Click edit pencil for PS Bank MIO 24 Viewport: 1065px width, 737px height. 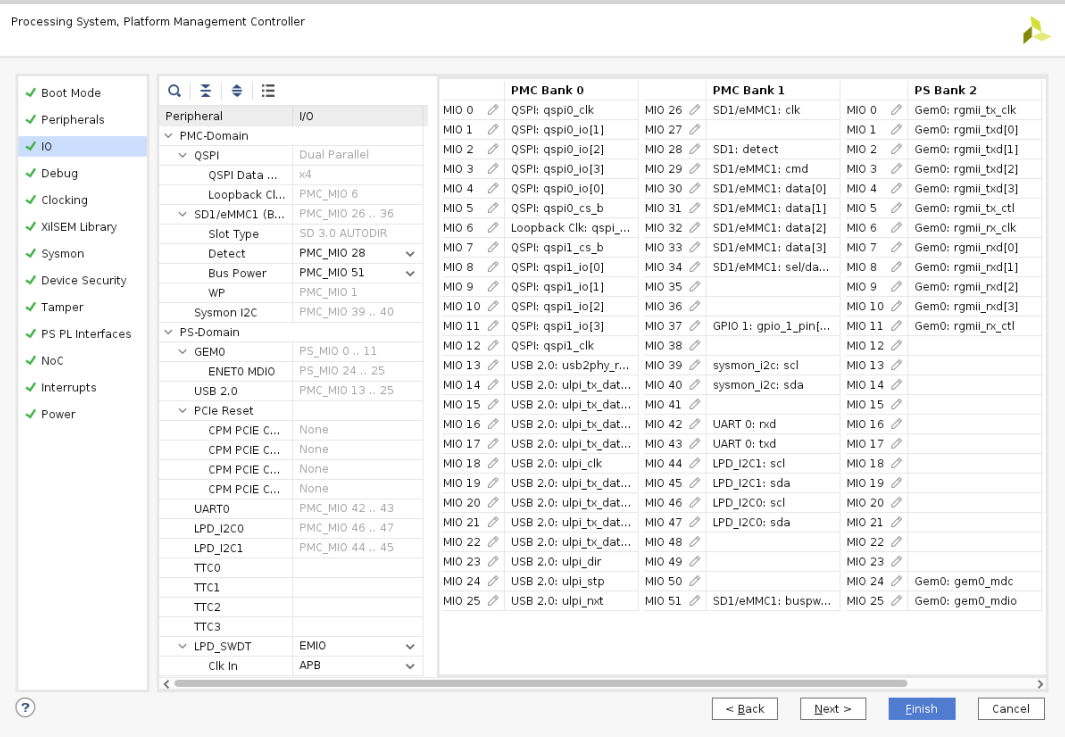pyautogui.click(x=896, y=581)
